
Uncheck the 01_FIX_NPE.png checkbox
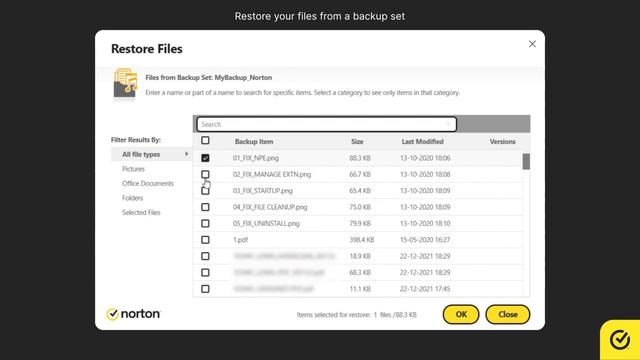205,158
